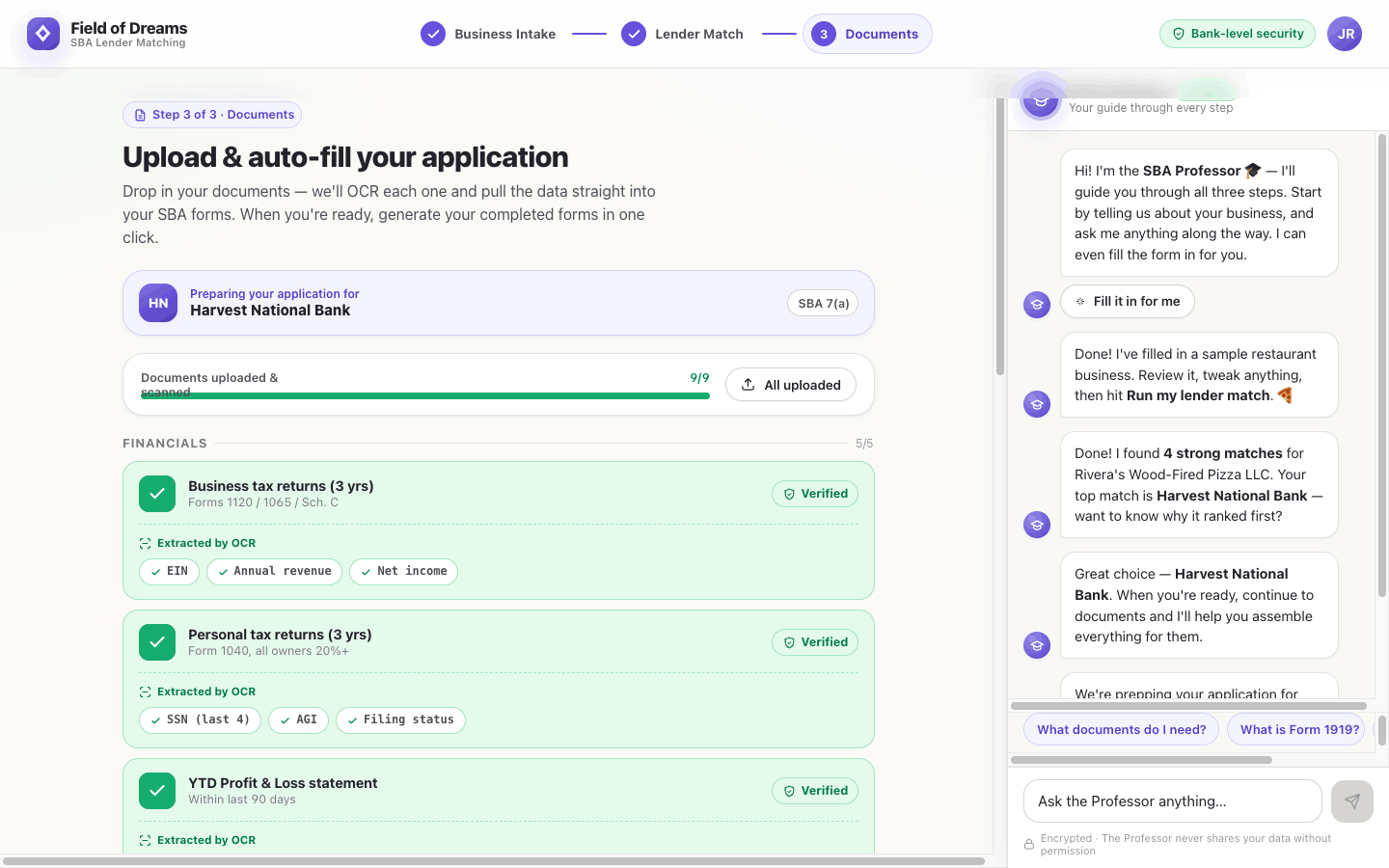Click the Net income extracted chip
Viewport: 1389px width, 868px height.
pos(403,572)
